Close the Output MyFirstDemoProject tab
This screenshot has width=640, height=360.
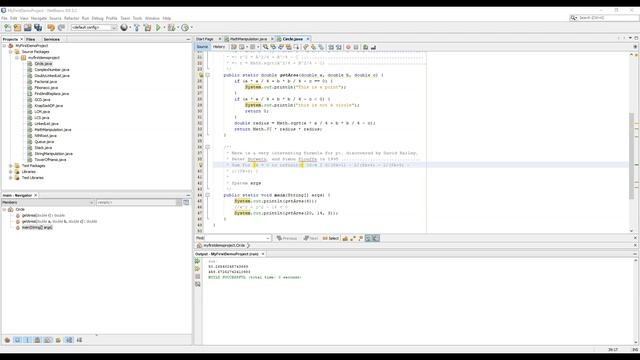click(263, 254)
